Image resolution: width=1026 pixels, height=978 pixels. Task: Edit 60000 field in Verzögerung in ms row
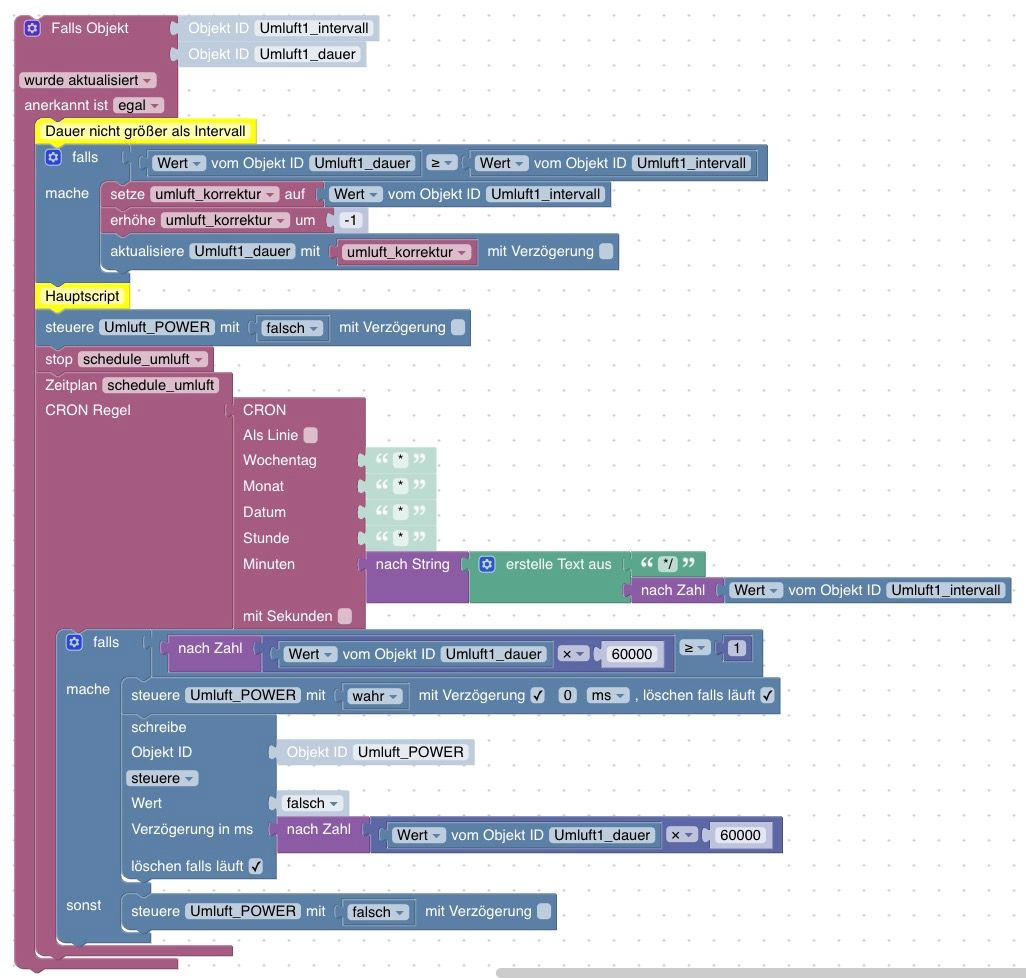740,835
